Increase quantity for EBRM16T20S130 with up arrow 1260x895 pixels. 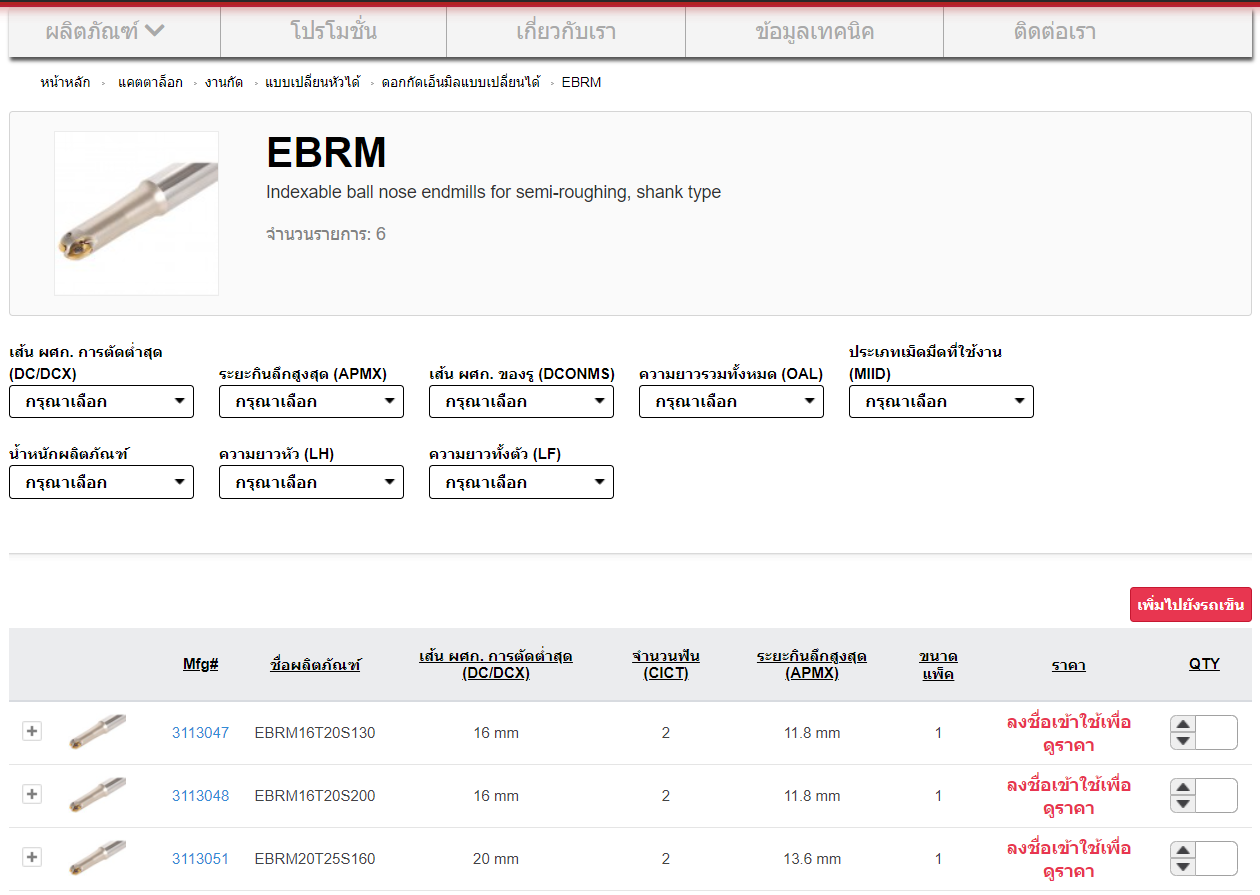1183,724
